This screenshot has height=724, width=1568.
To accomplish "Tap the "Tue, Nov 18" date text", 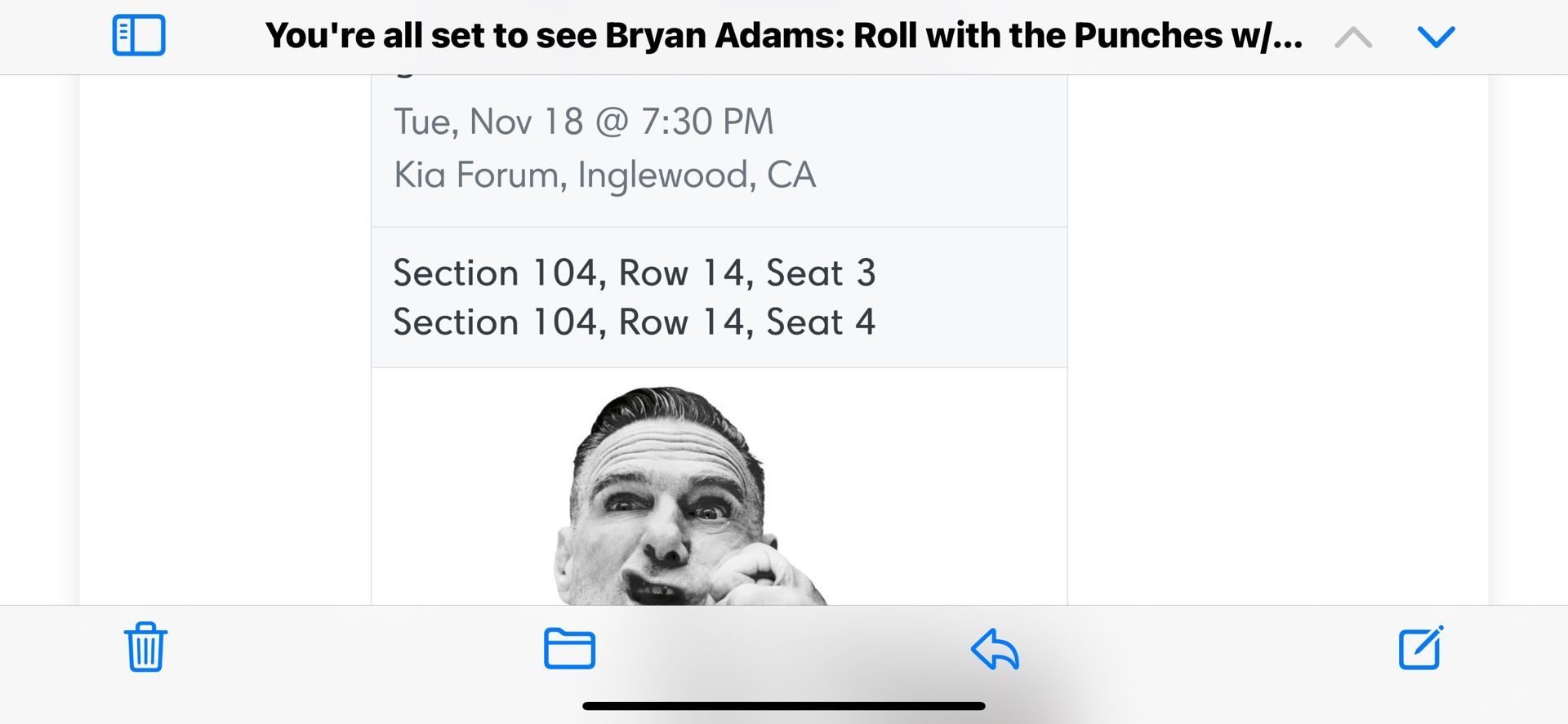I will pyautogui.click(x=488, y=122).
